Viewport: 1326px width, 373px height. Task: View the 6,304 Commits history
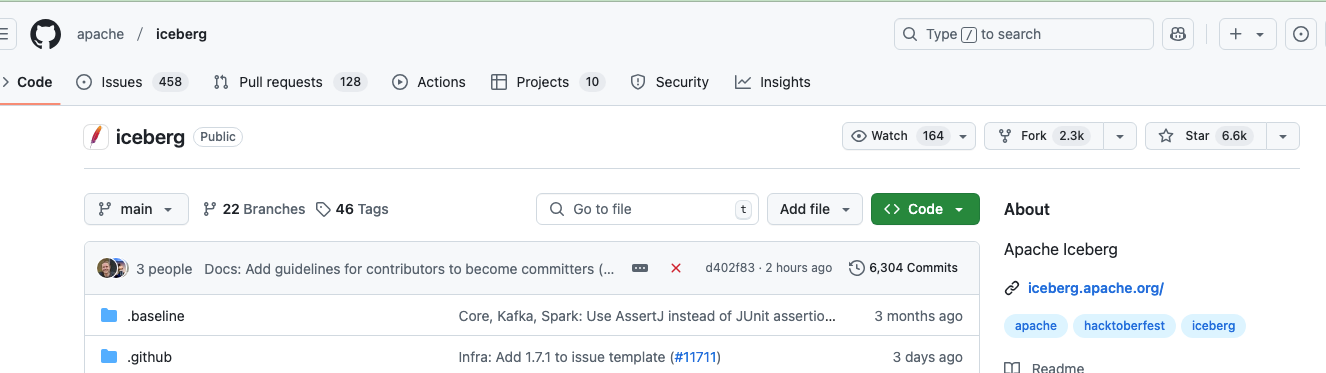(904, 268)
